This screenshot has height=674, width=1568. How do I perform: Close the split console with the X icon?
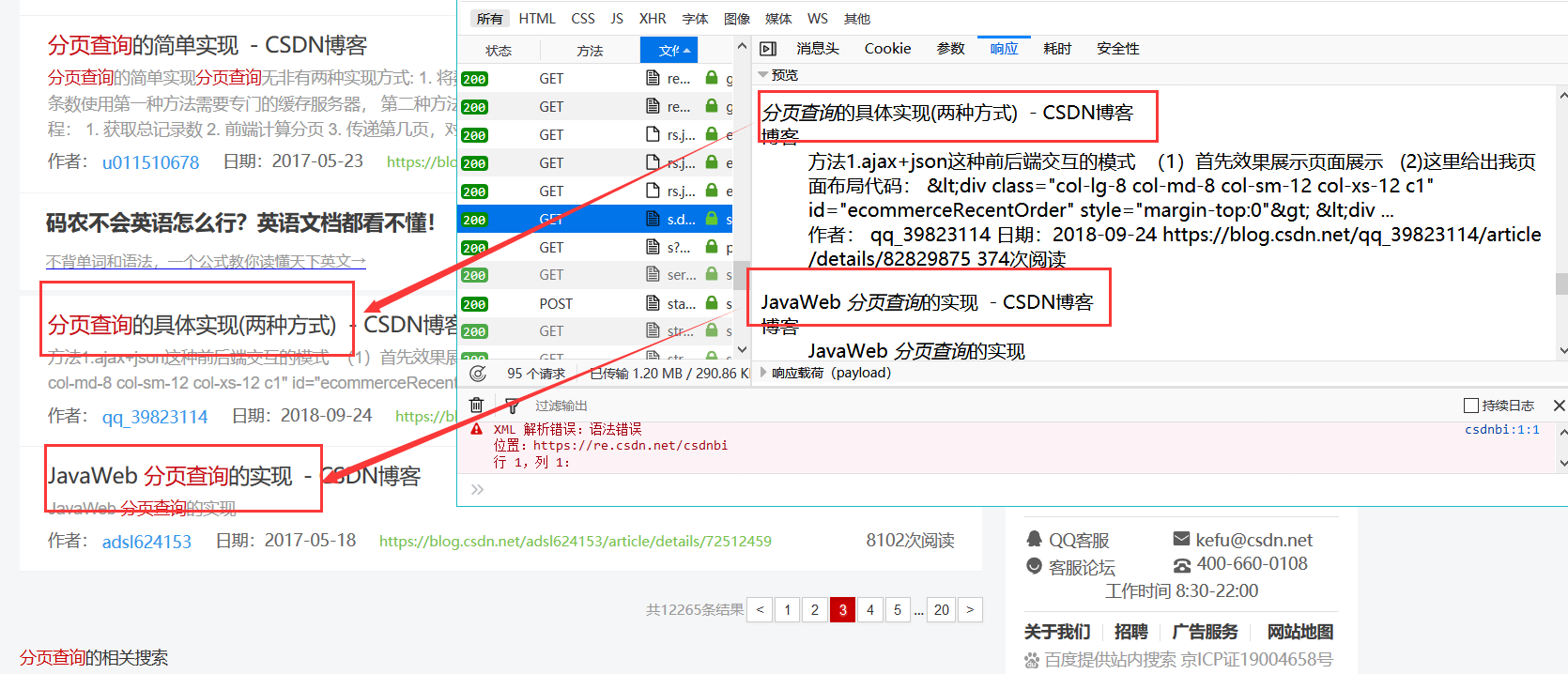(x=1559, y=406)
